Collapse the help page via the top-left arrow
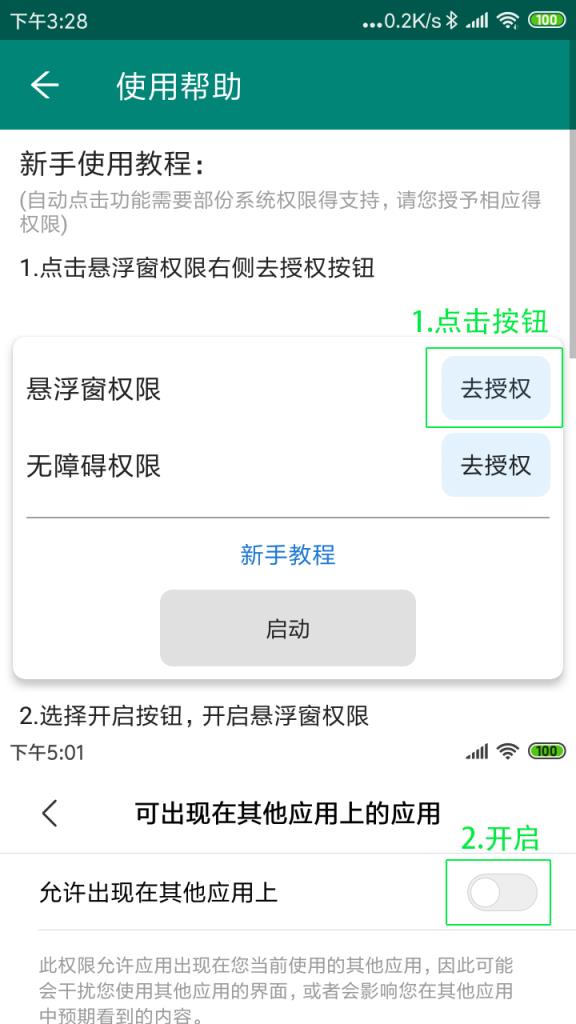 [44, 86]
